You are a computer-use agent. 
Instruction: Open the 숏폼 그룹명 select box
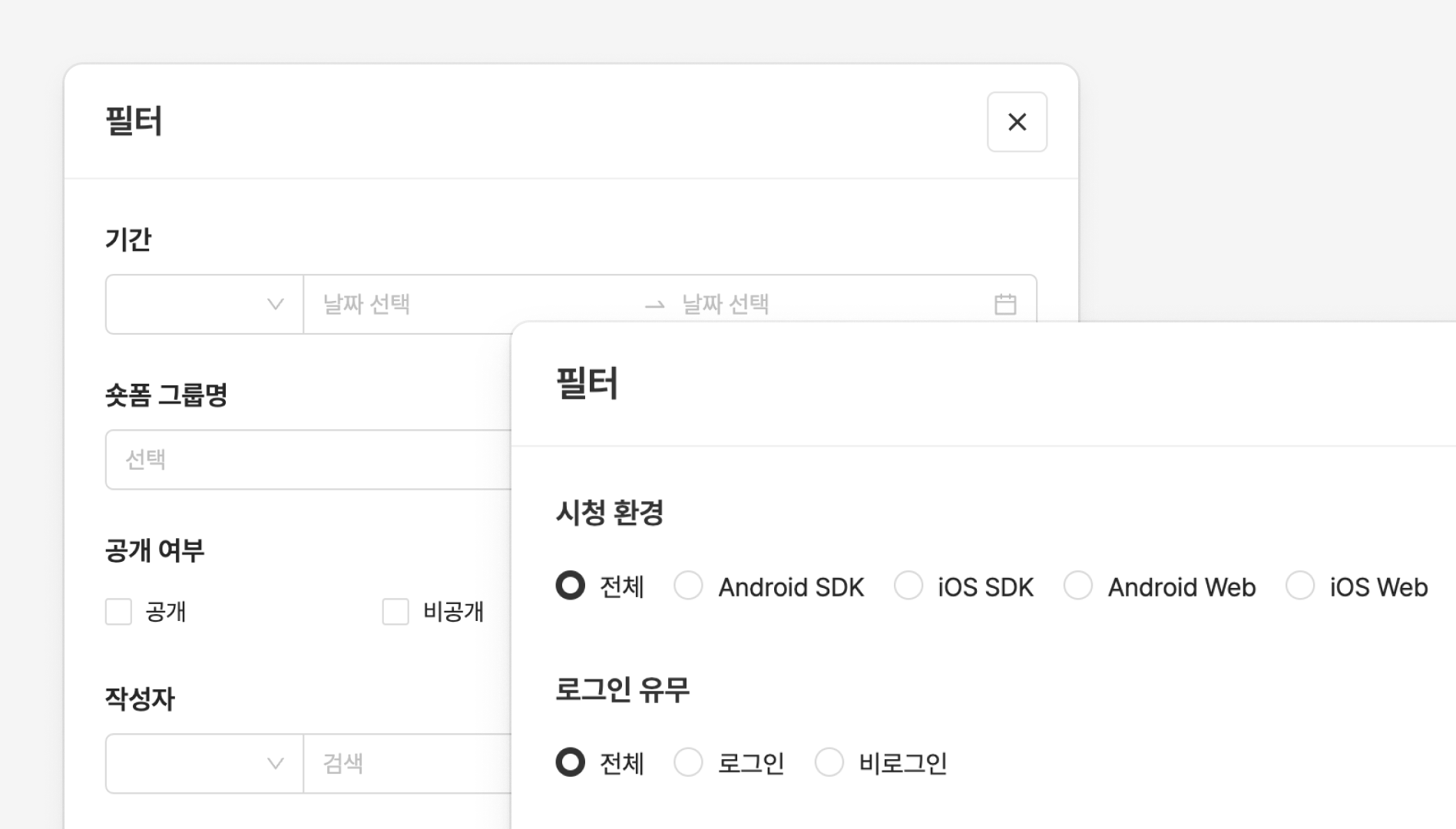tap(307, 460)
